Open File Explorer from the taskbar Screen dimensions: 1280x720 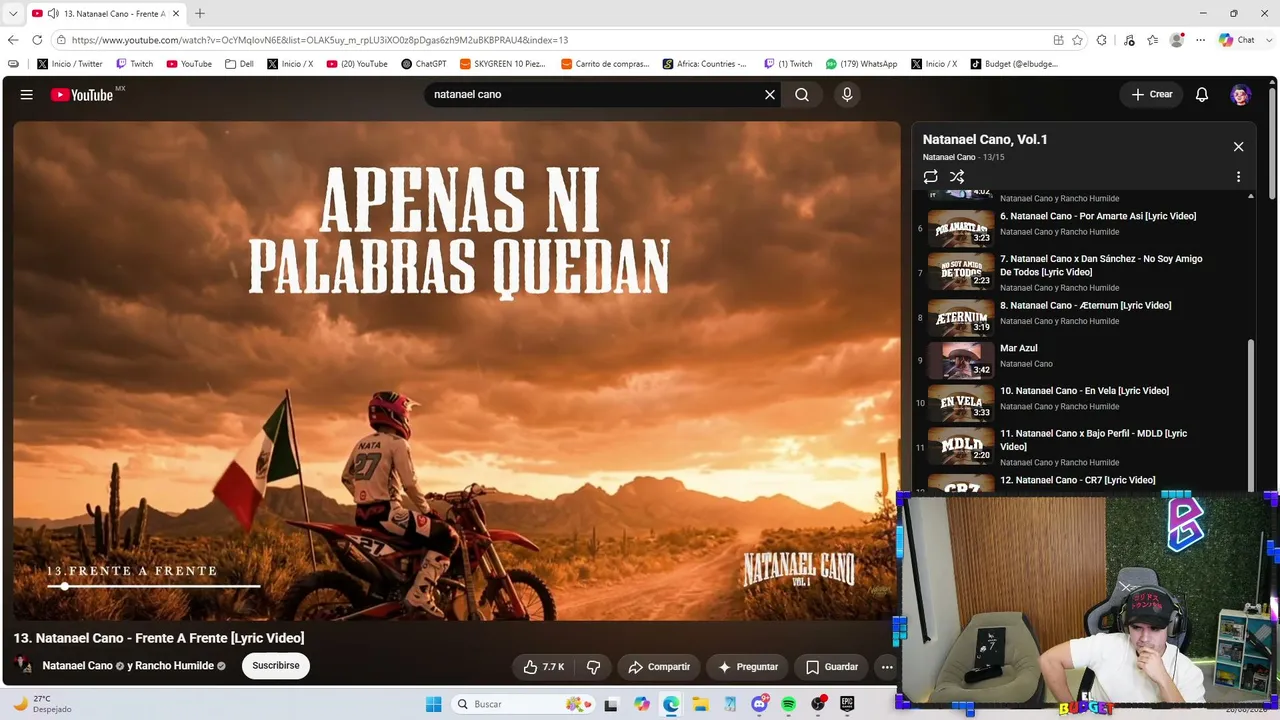[700, 704]
